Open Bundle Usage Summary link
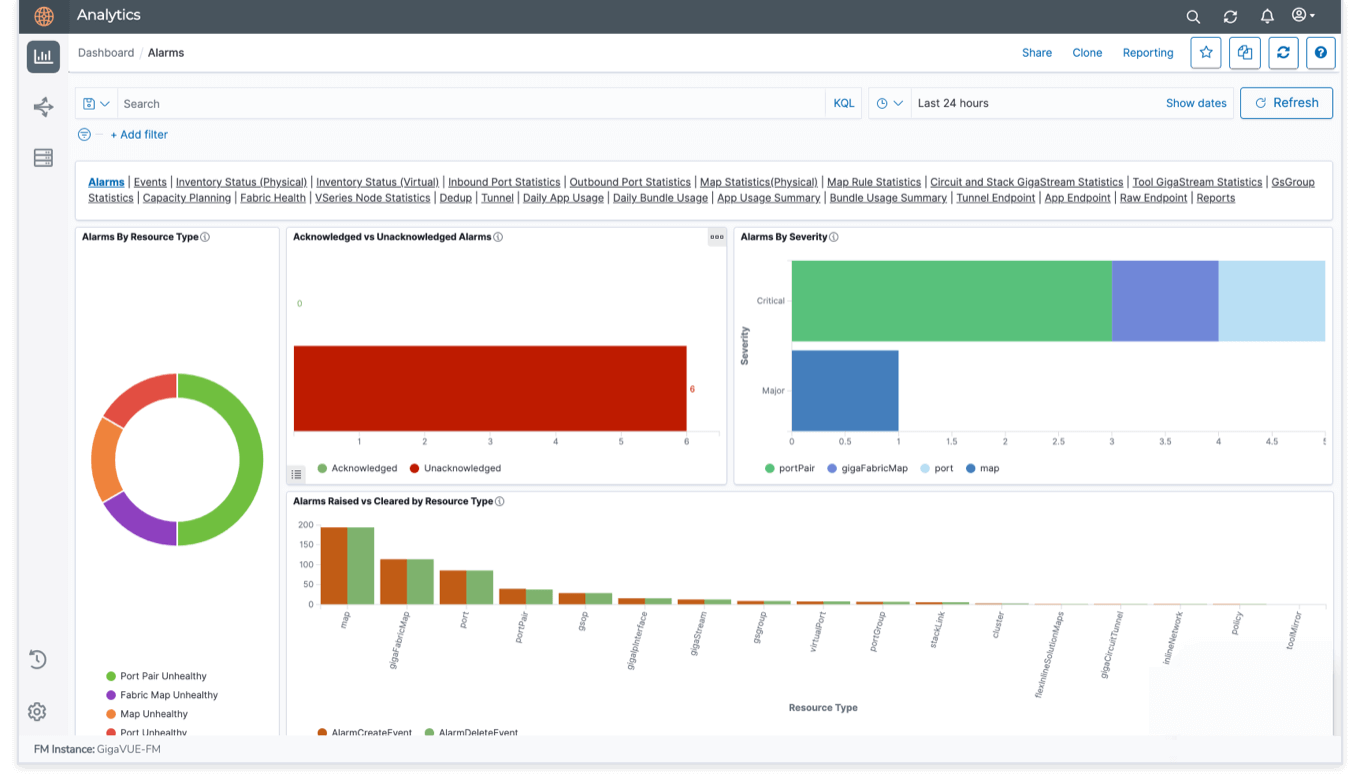 pos(888,198)
